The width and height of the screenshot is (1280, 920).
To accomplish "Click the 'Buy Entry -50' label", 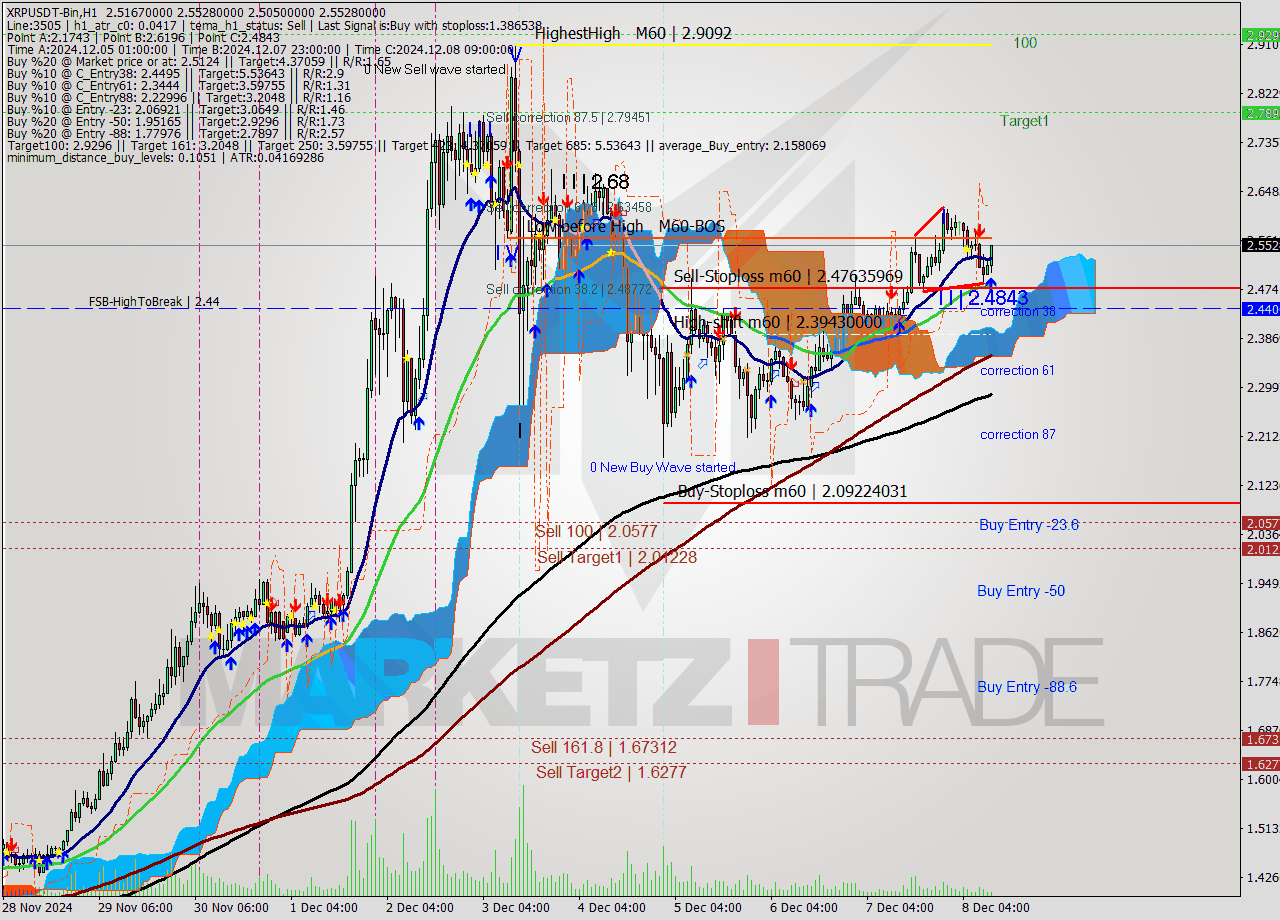I will pos(1020,592).
